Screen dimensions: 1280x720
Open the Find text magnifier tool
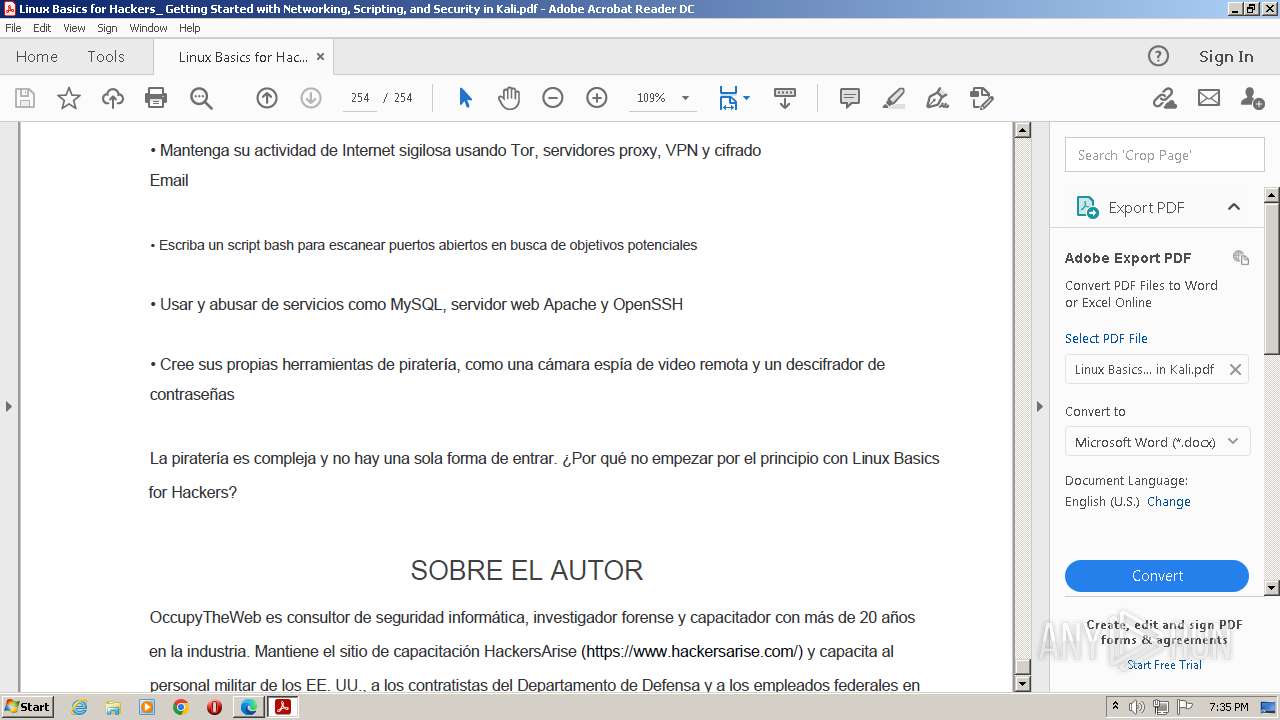pos(201,98)
